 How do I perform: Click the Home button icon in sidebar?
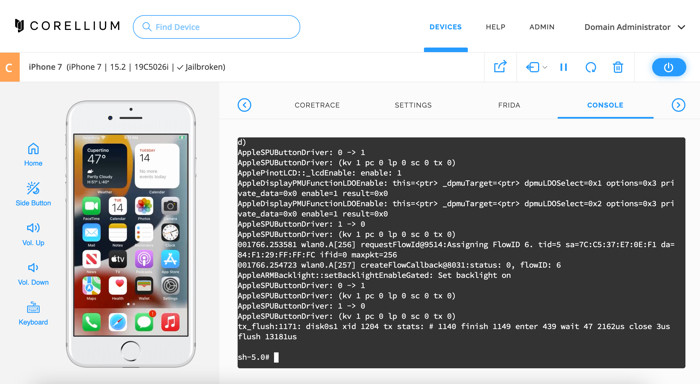pyautogui.click(x=33, y=149)
